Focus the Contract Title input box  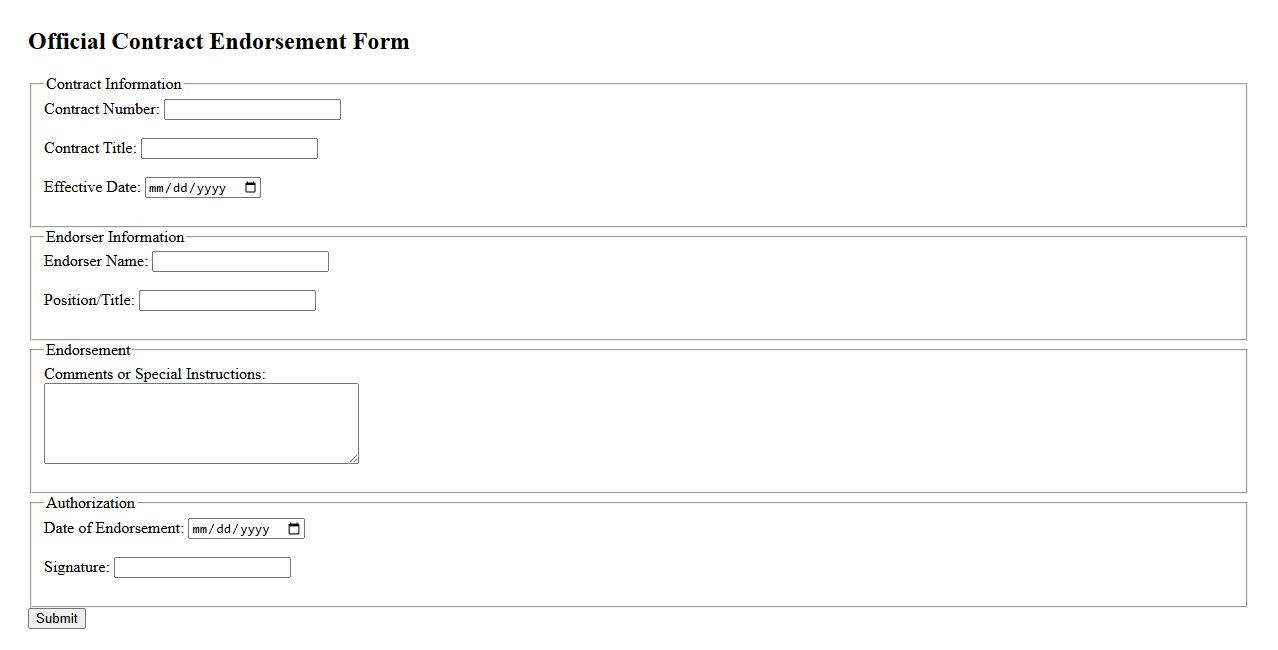[x=229, y=149]
